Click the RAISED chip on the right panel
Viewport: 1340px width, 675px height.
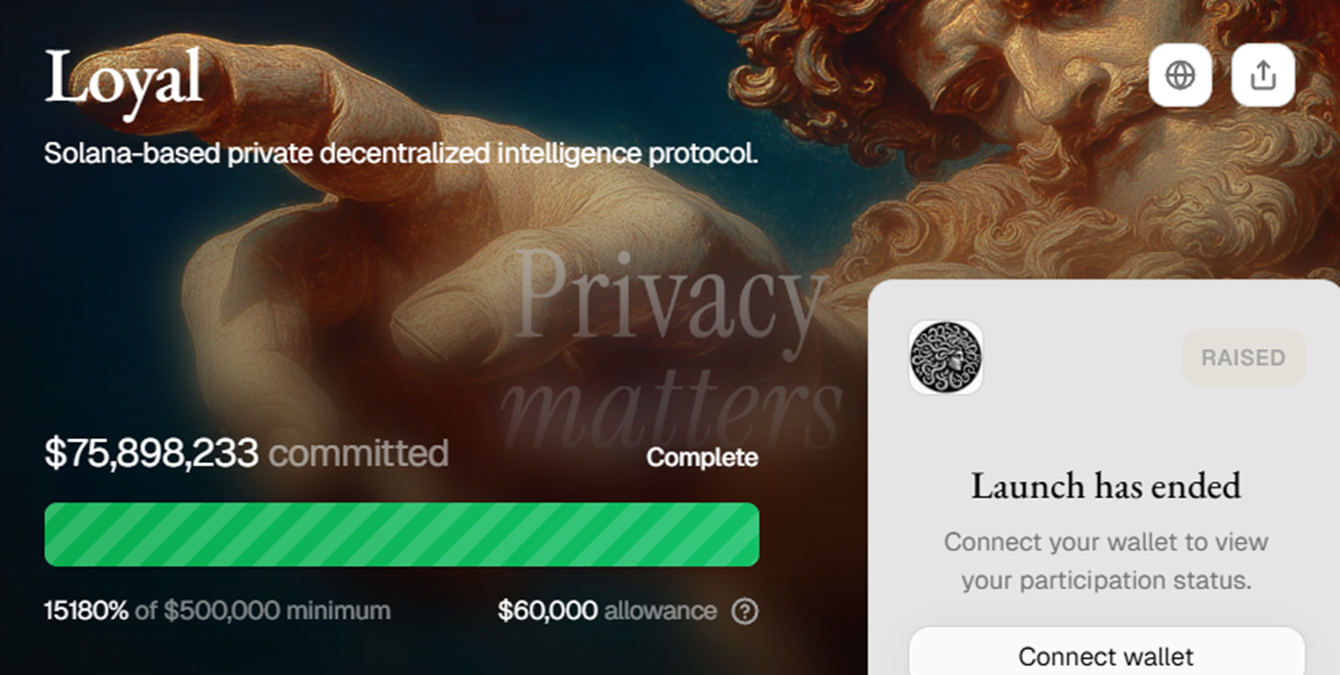tap(1243, 357)
